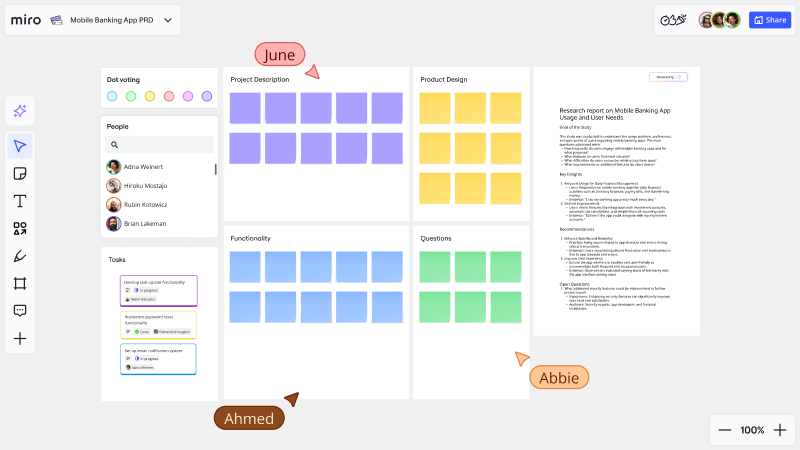Expand the Mobile Banking App PRD dropdown

point(168,20)
